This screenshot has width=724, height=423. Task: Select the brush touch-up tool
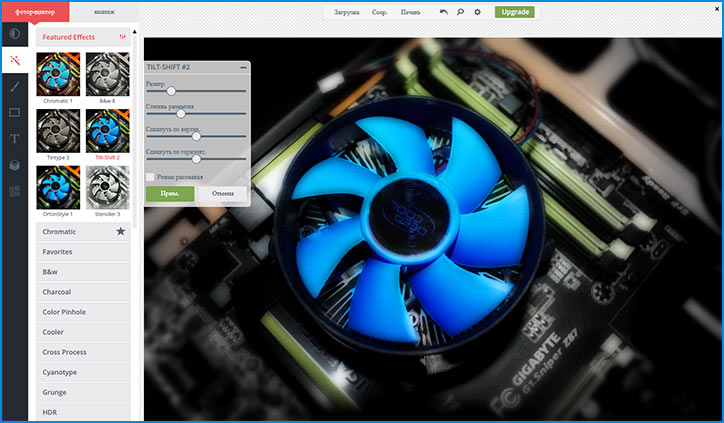14,87
